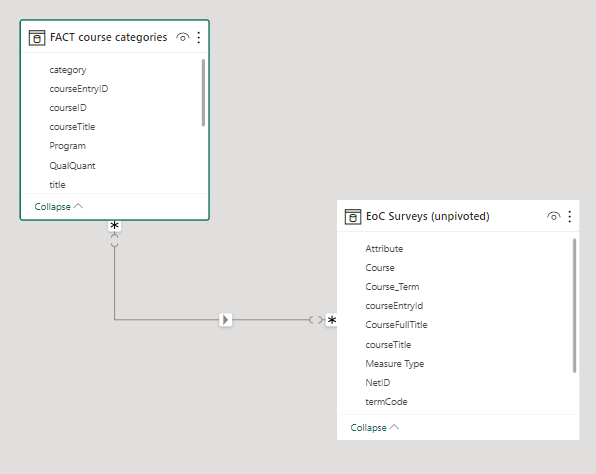Collapse the FACT course categories table

(59, 206)
